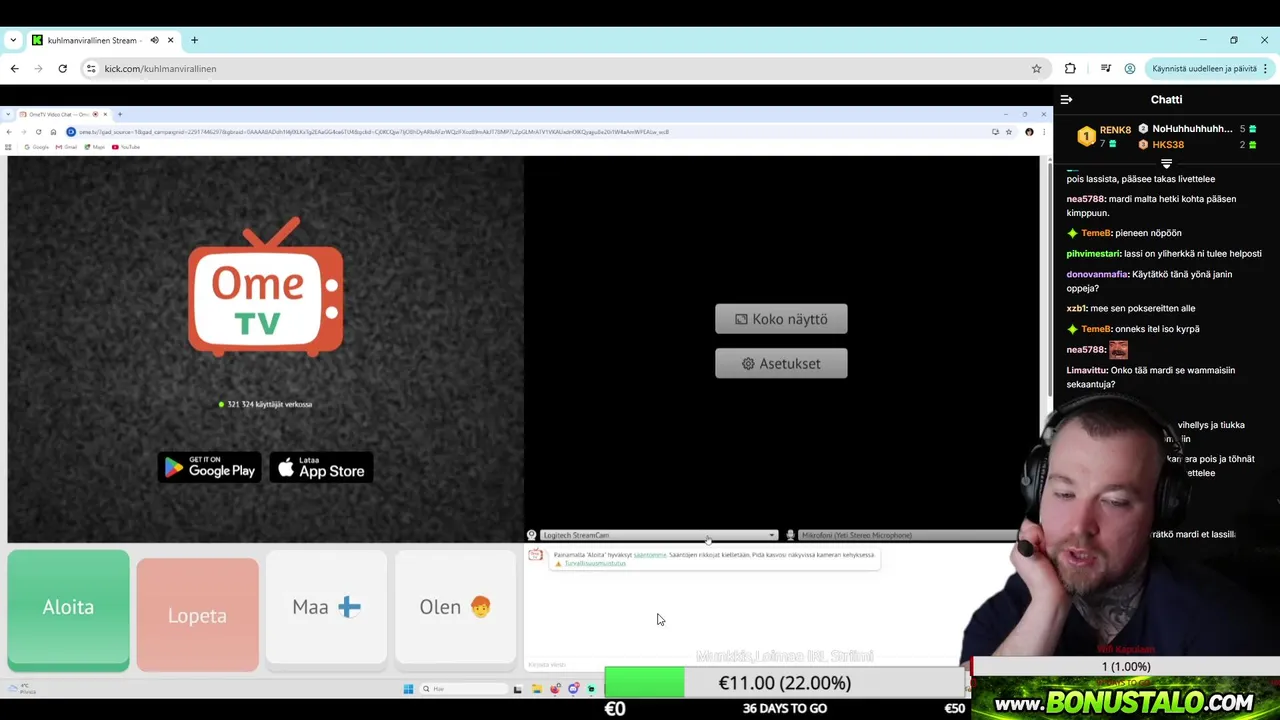Bookmark this page with star icon
This screenshot has height=720, width=1280.
pyautogui.click(x=1036, y=69)
